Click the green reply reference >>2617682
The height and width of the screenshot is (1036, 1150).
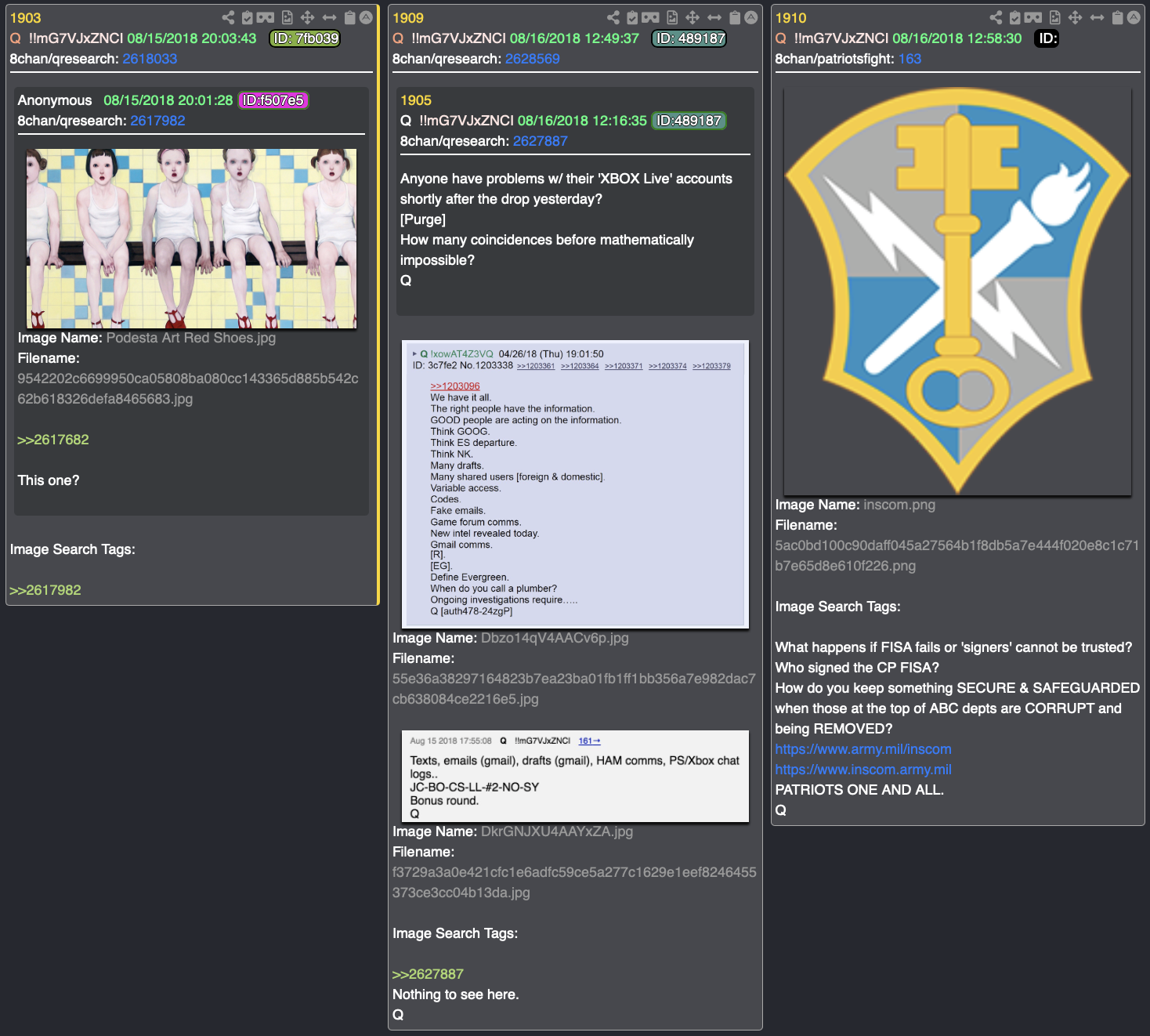53,440
